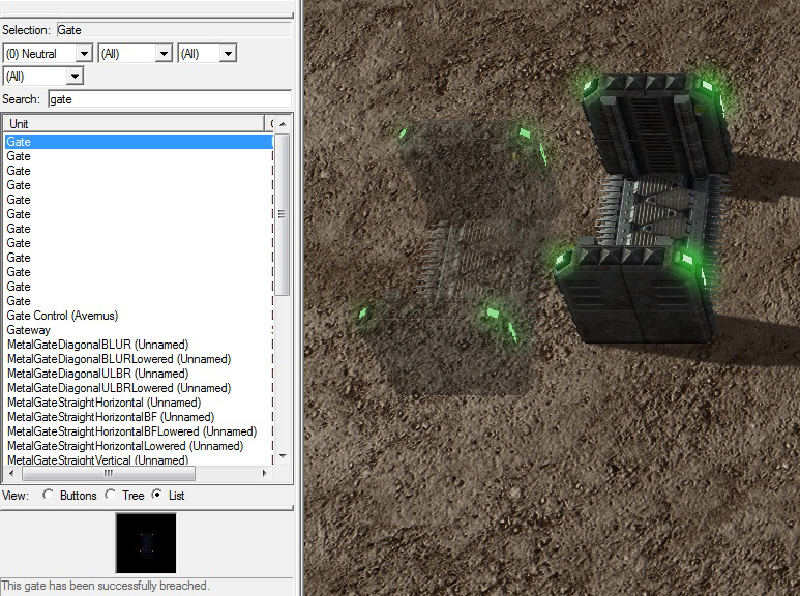The width and height of the screenshot is (800, 596).
Task: Click the horizontal scrollbar left arrow
Action: pos(11,474)
